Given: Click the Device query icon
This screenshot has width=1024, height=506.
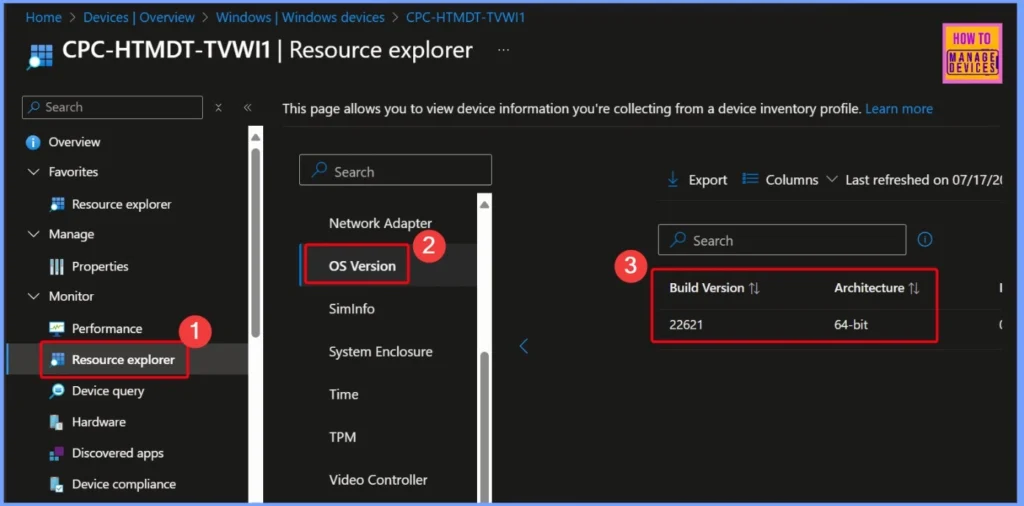Looking at the screenshot, I should coord(57,391).
